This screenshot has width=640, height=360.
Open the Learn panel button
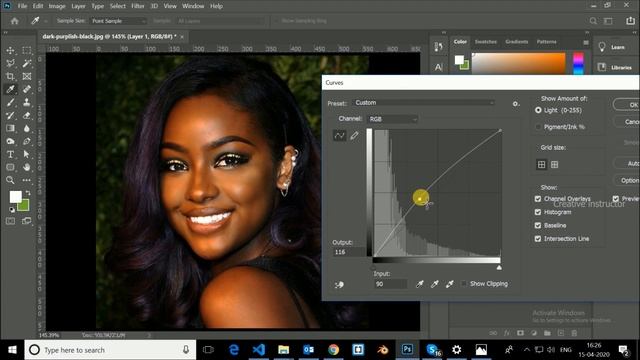pos(612,47)
